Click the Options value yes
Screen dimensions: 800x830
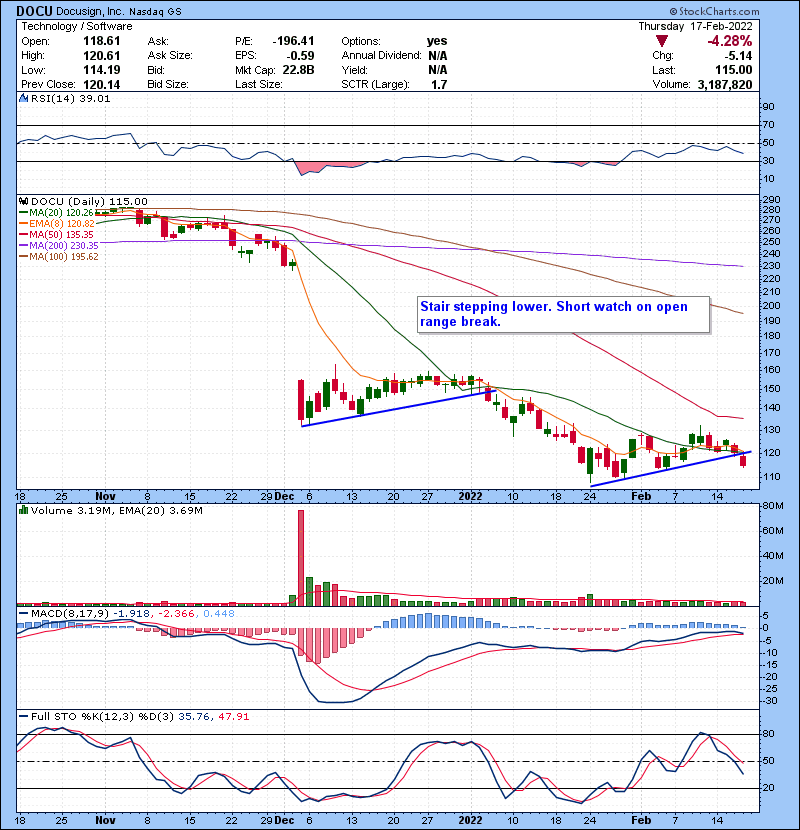pyautogui.click(x=437, y=41)
